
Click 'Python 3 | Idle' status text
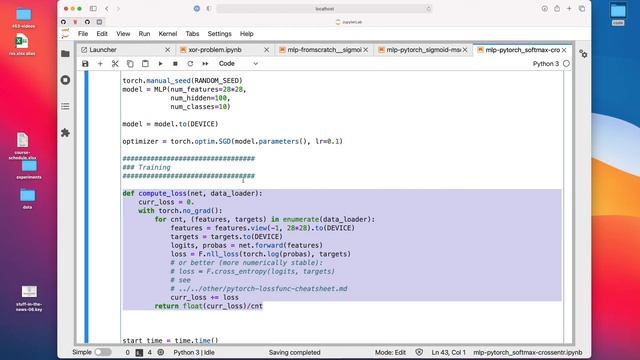(x=194, y=352)
